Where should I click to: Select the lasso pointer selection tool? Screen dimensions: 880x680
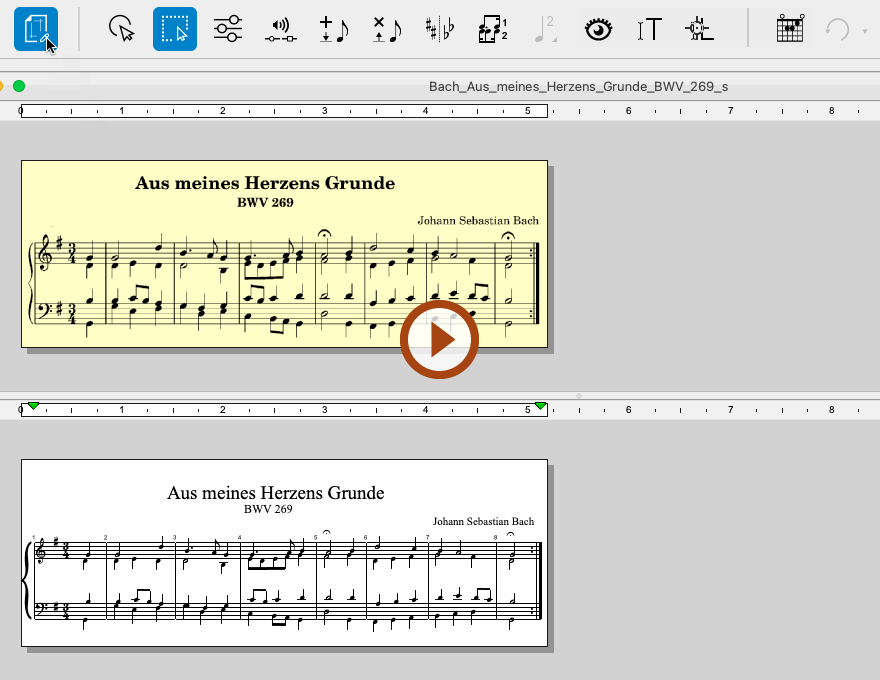click(x=121, y=29)
